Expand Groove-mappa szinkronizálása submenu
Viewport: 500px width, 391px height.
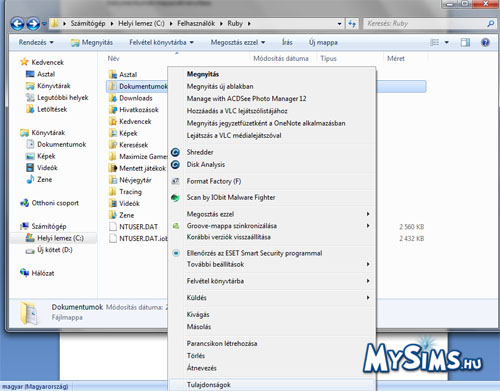point(368,226)
